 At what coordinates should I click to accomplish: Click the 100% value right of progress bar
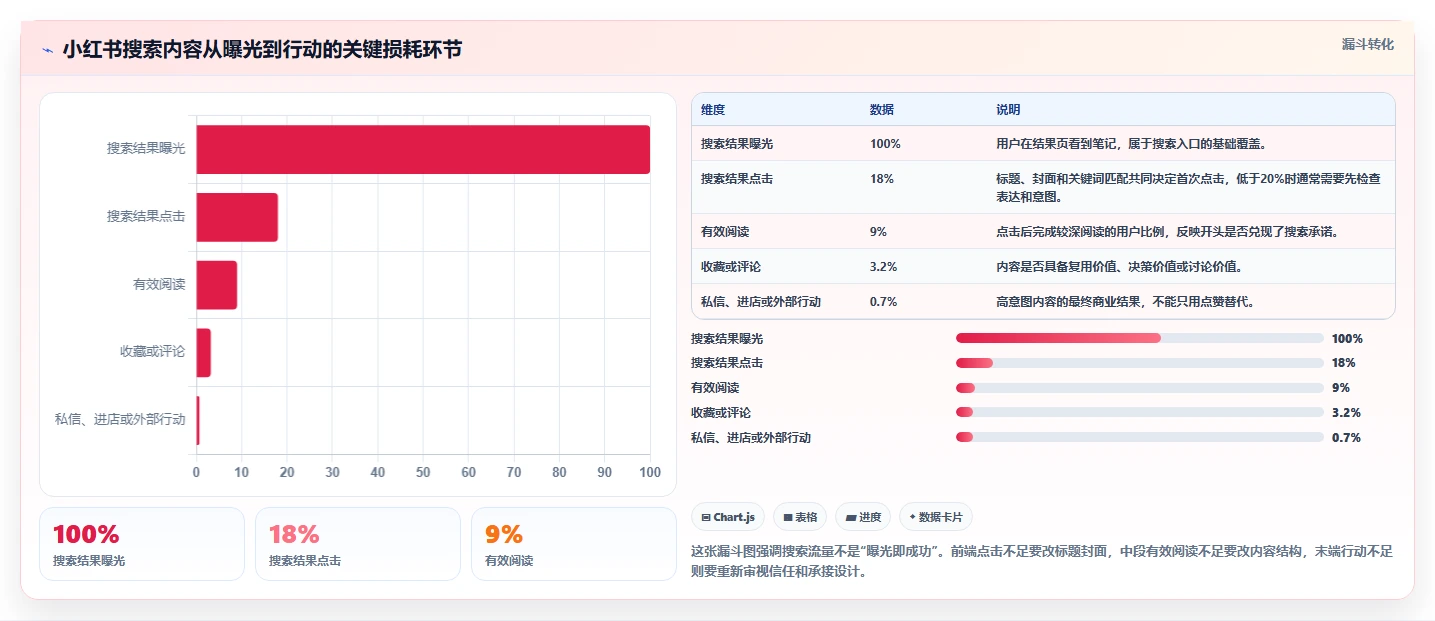click(1347, 338)
